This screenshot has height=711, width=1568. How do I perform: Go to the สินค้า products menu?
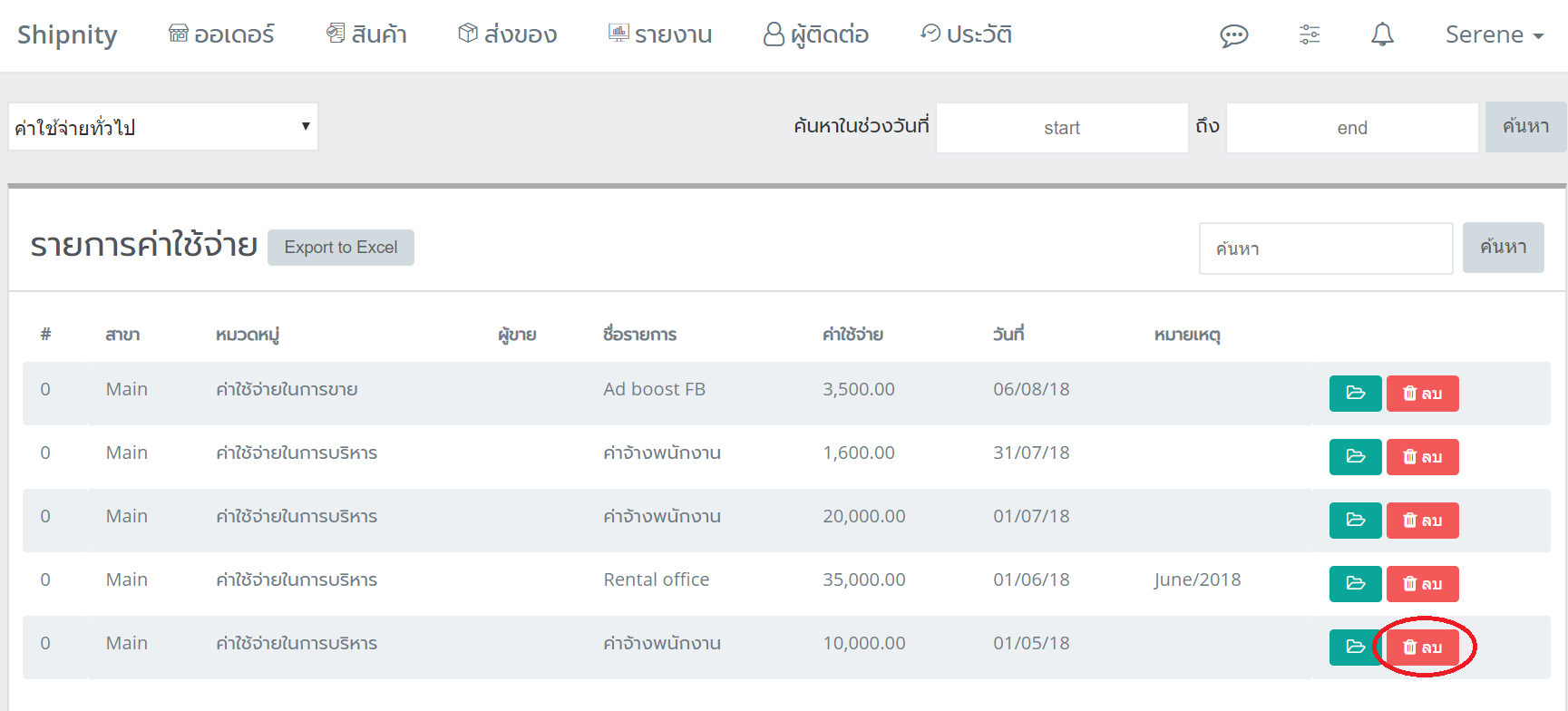click(366, 34)
